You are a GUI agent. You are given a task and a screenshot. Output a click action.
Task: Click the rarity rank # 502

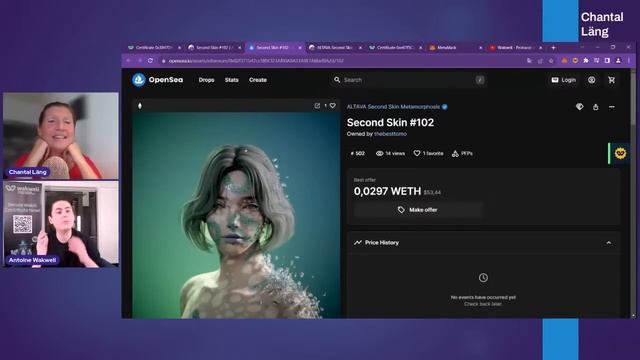pyautogui.click(x=358, y=153)
